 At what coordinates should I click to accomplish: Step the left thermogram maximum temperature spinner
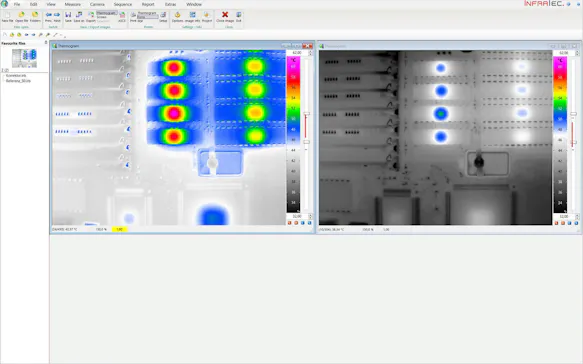310,53
